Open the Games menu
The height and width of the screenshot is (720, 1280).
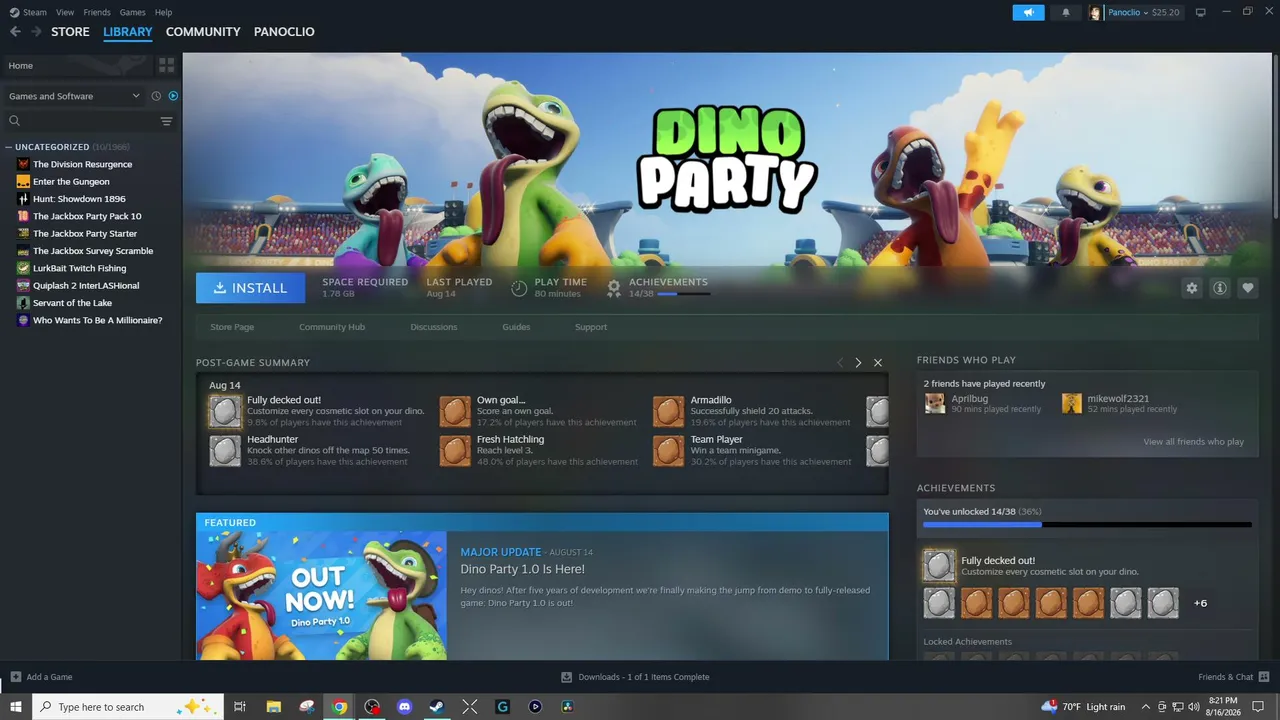[x=132, y=12]
